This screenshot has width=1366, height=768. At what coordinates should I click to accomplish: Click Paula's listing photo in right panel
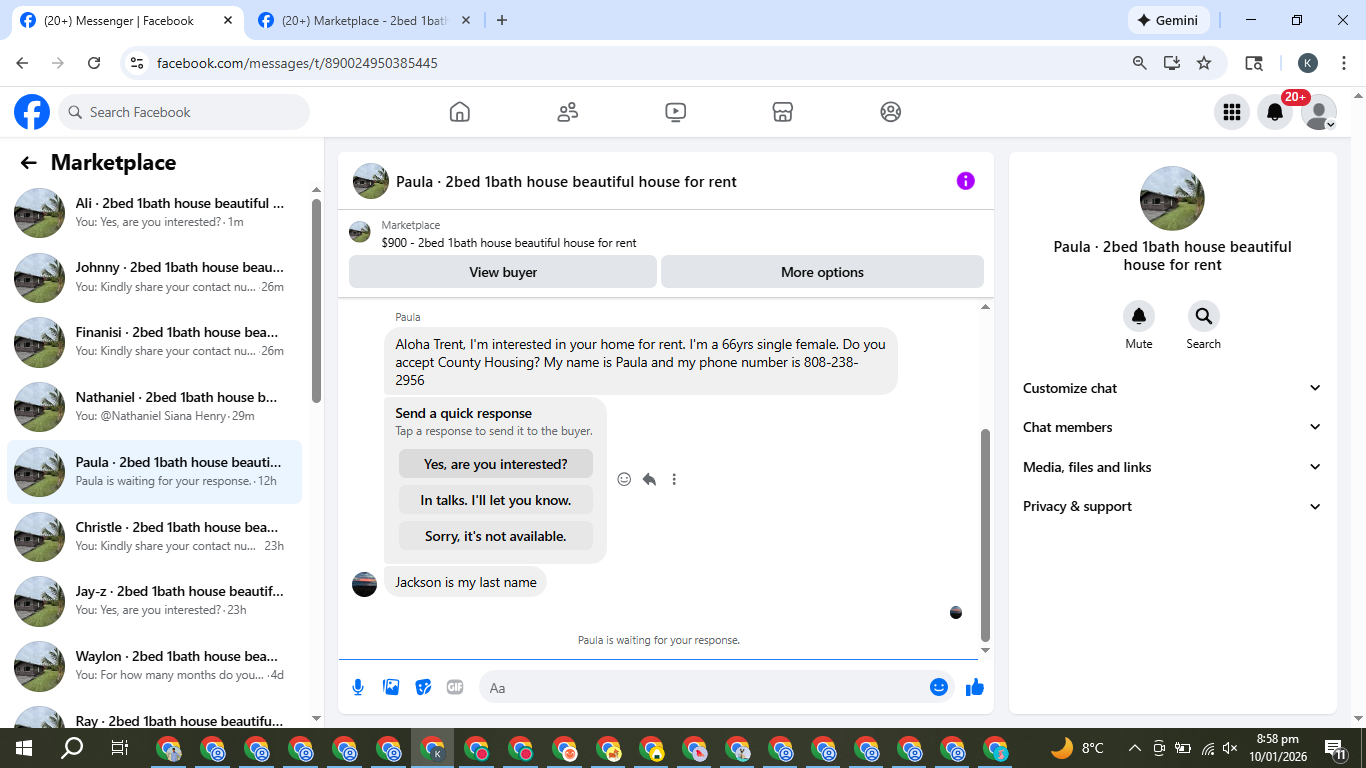tap(1172, 198)
